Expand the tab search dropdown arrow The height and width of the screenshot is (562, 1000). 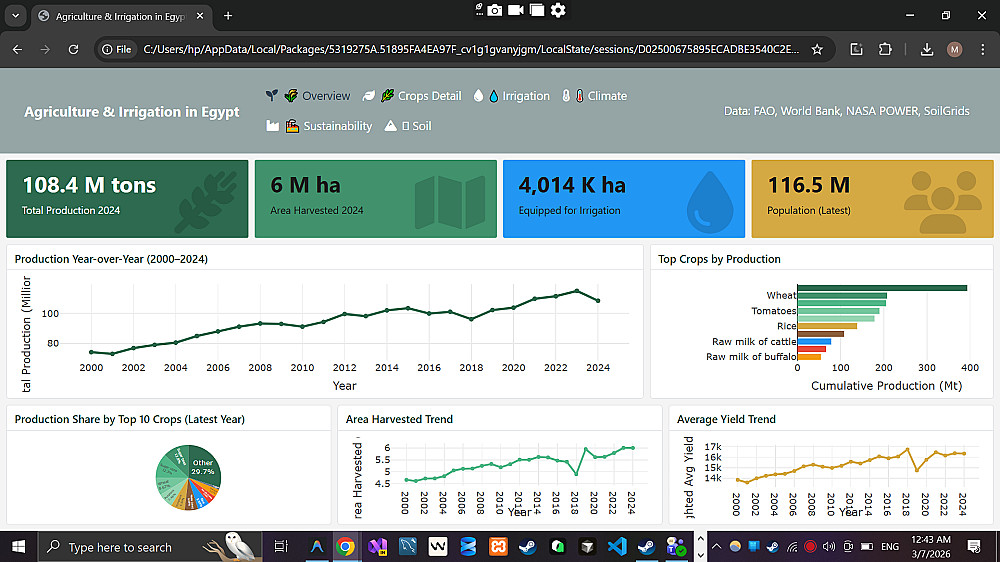15,16
